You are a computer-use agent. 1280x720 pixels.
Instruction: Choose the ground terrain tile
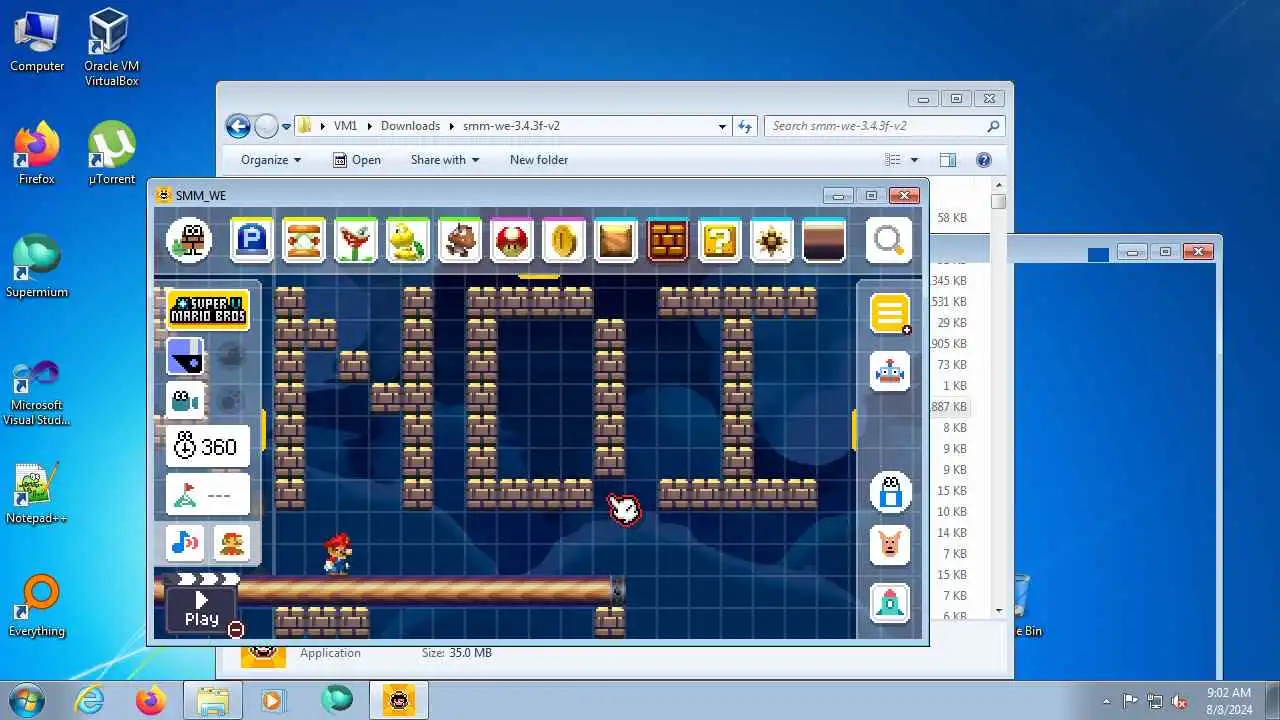(616, 240)
